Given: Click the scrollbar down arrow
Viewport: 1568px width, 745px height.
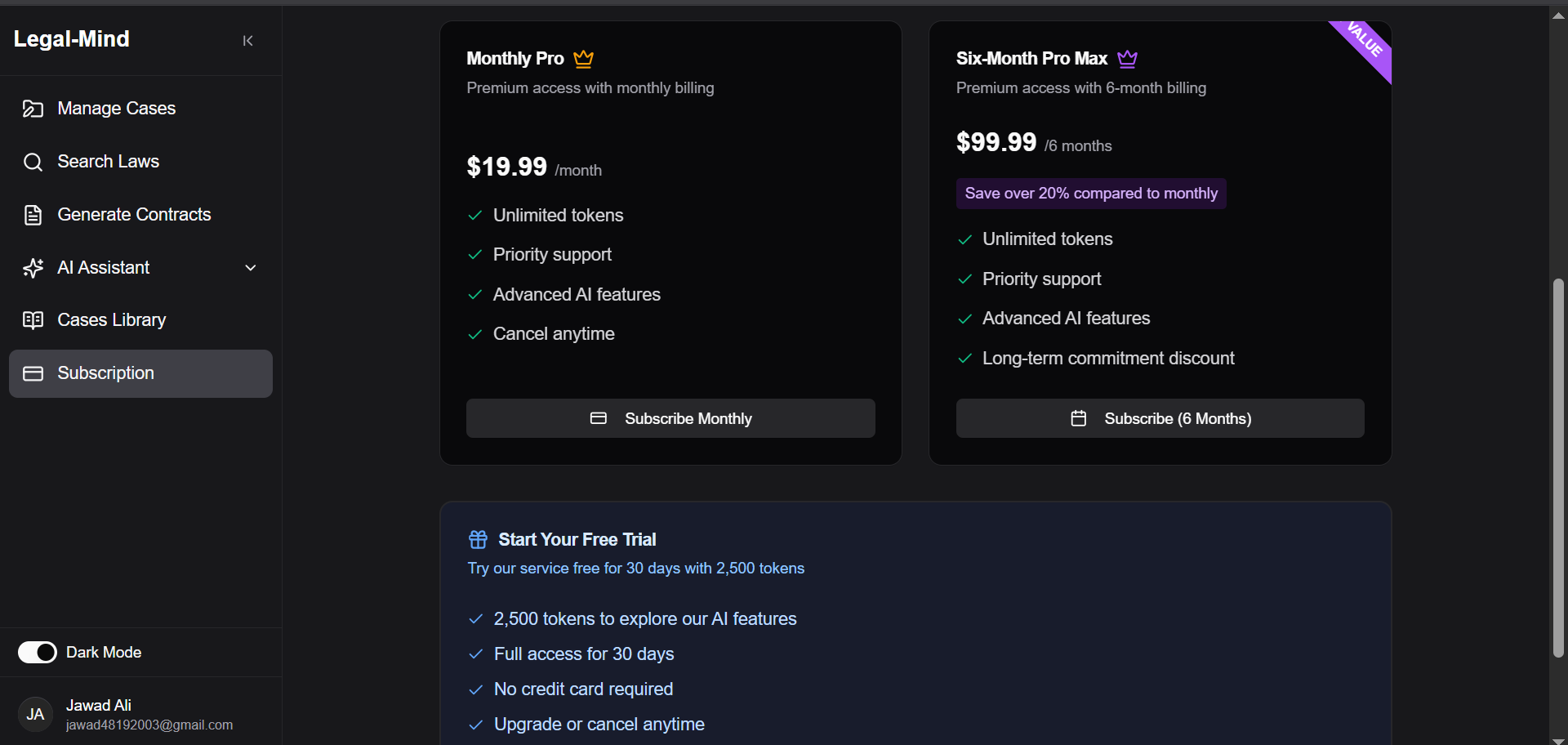Looking at the screenshot, I should [x=1558, y=739].
